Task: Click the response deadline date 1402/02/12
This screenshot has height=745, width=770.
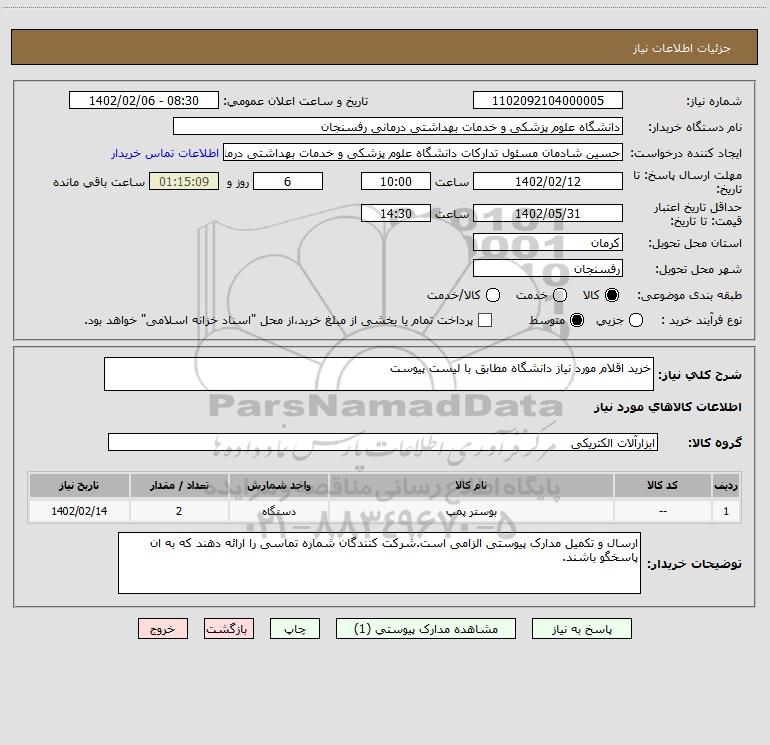Action: (548, 181)
